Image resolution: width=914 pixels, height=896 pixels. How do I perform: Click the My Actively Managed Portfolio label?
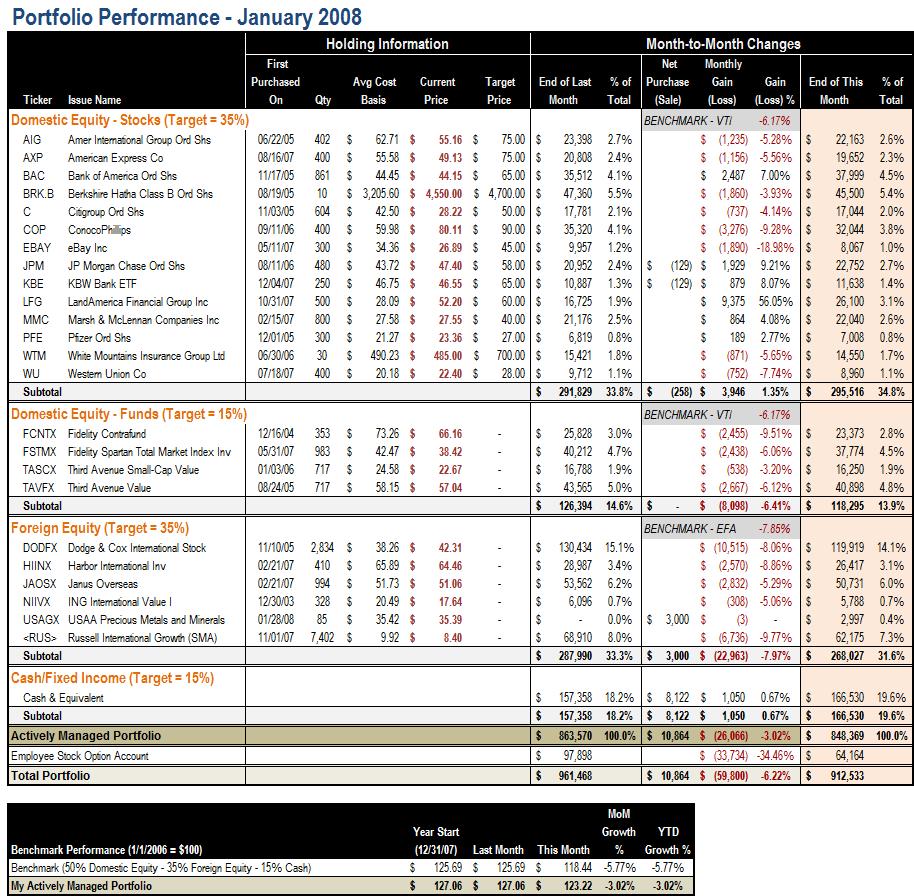(81, 886)
